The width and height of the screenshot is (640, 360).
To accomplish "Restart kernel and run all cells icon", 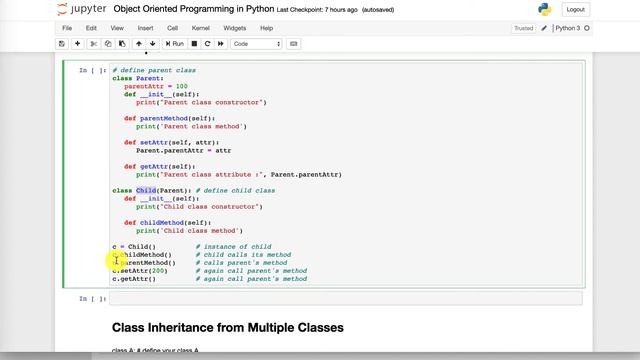I will coord(221,44).
